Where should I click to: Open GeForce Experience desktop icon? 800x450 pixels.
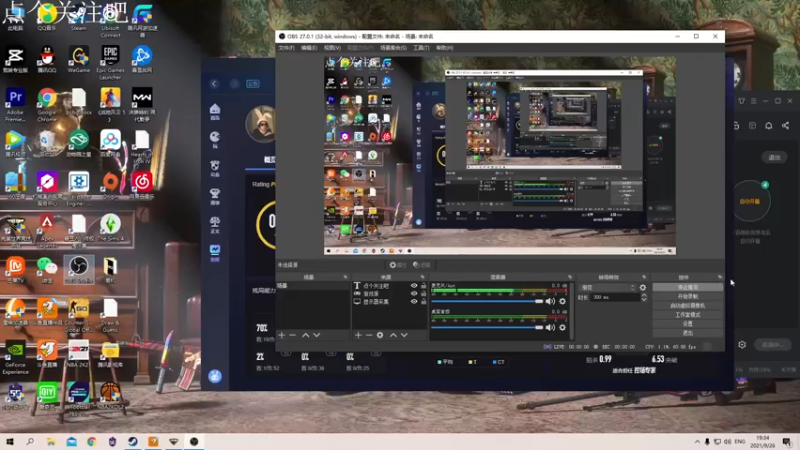click(15, 357)
